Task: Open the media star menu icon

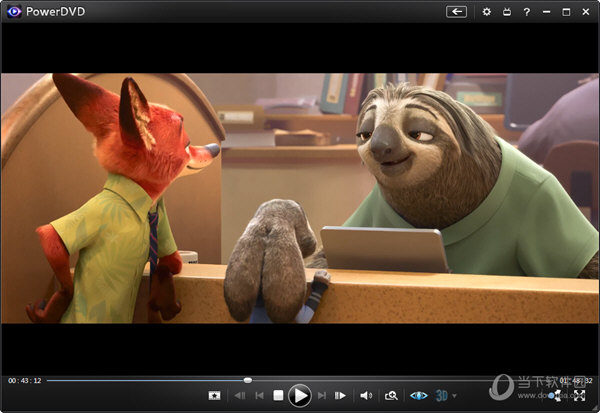Action: (214, 395)
